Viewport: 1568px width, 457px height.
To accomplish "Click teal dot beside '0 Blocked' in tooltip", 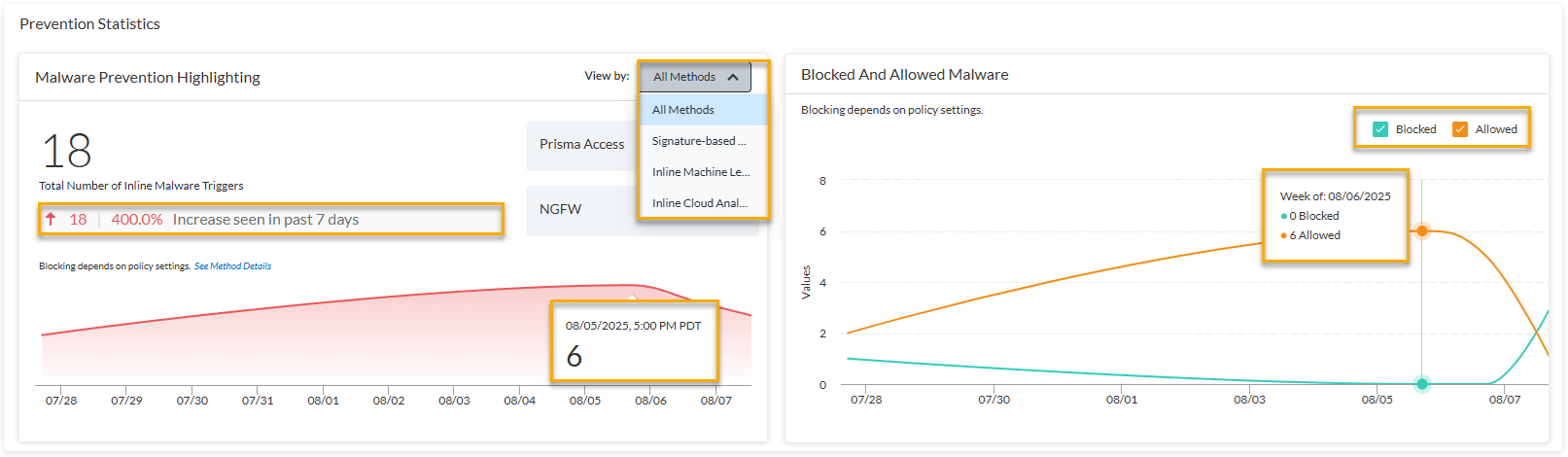I will [x=1283, y=216].
